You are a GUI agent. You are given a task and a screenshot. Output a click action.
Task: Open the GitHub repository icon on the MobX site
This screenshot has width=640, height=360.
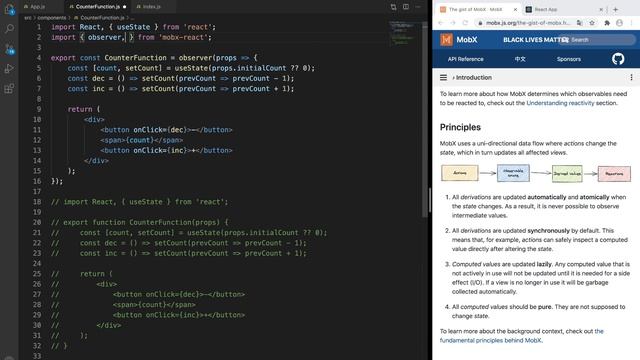tap(618, 59)
